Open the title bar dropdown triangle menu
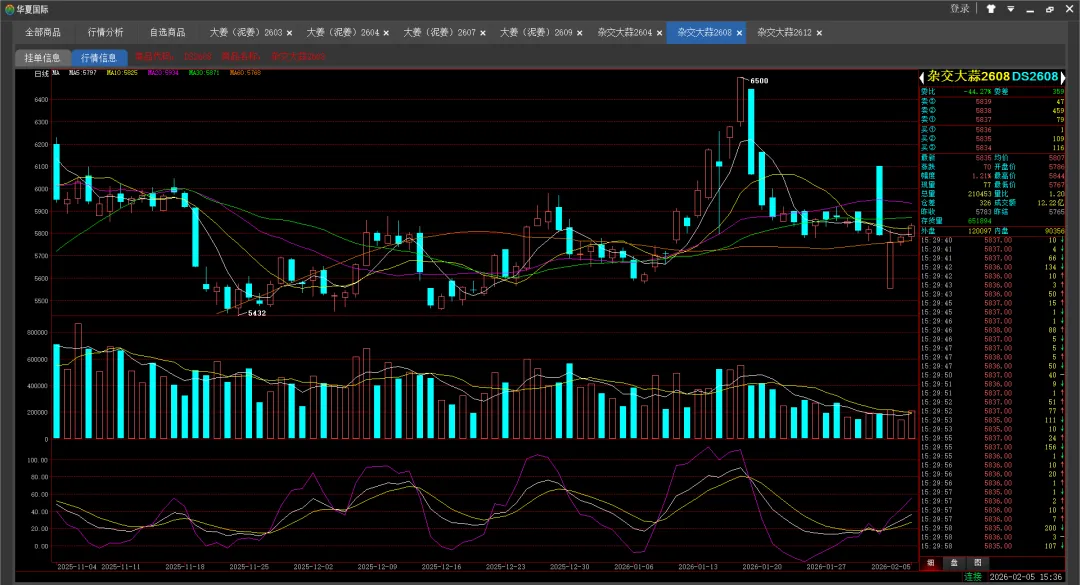1080x585 pixels. (x=1010, y=9)
